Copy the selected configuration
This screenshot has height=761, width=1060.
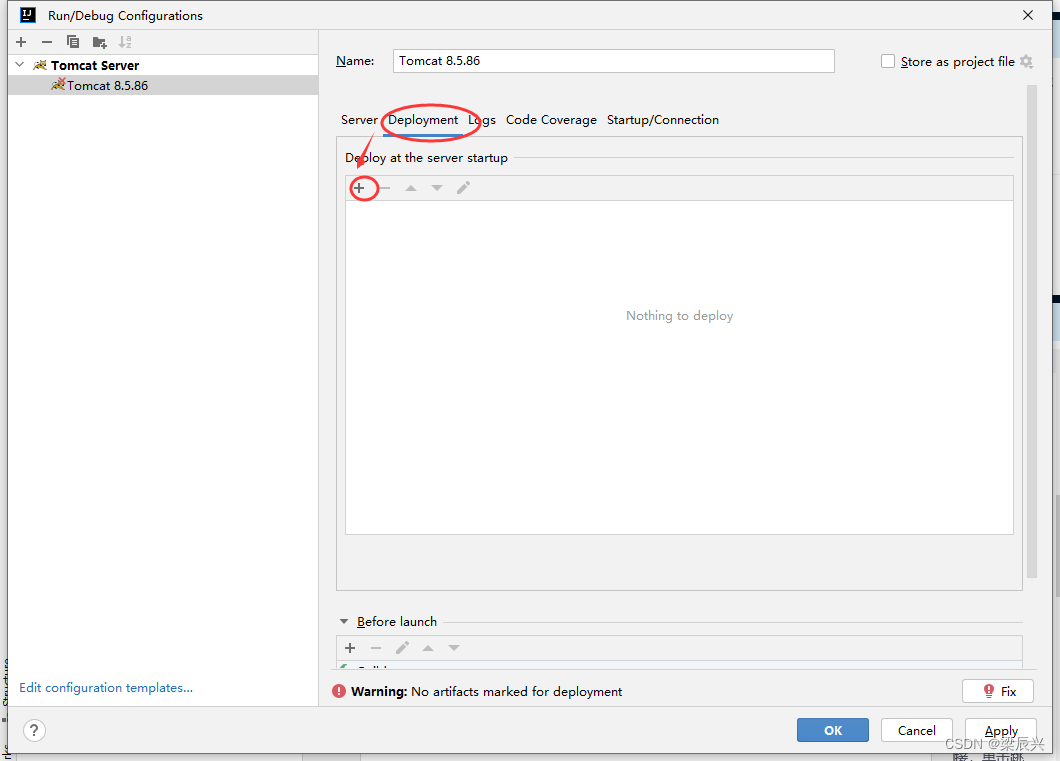73,42
